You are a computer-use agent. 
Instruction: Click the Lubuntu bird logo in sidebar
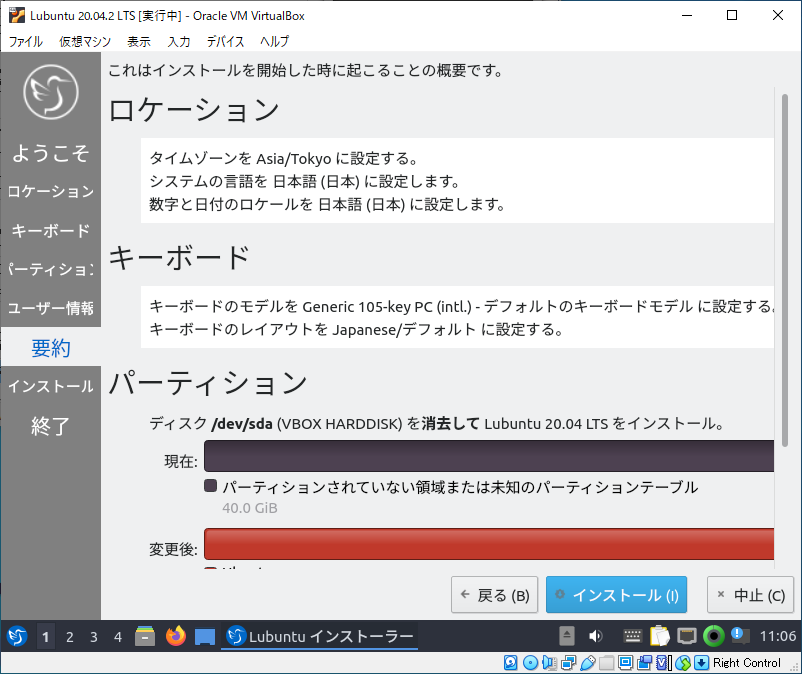click(51, 92)
